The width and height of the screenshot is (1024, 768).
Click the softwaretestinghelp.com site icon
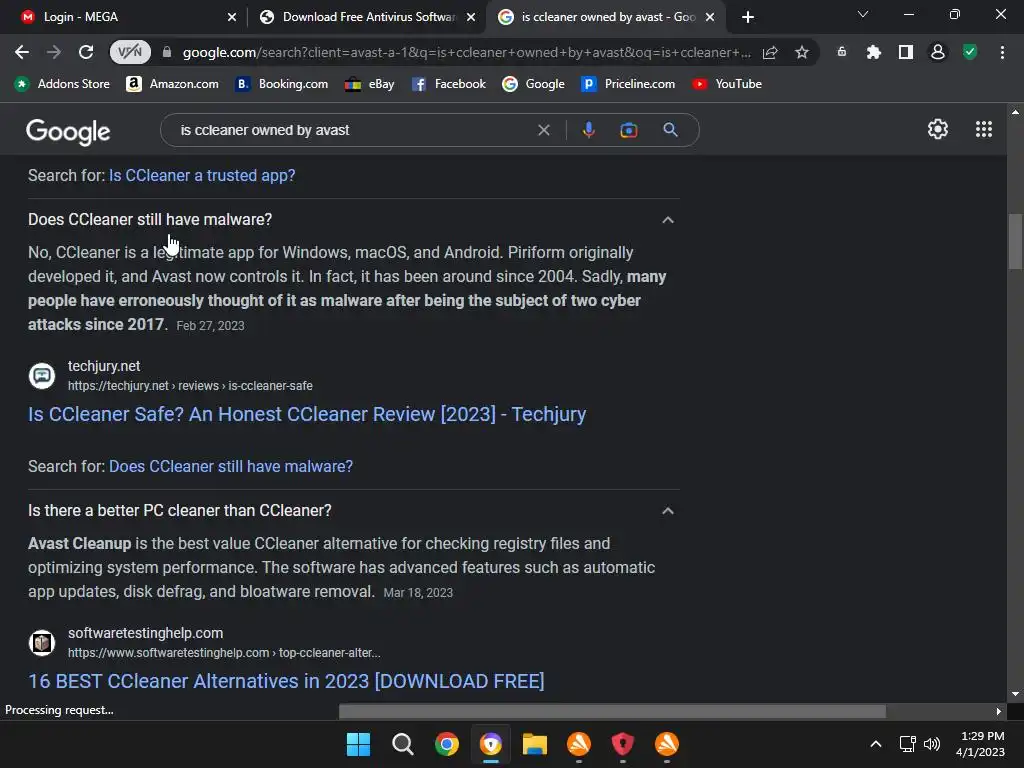[42, 643]
